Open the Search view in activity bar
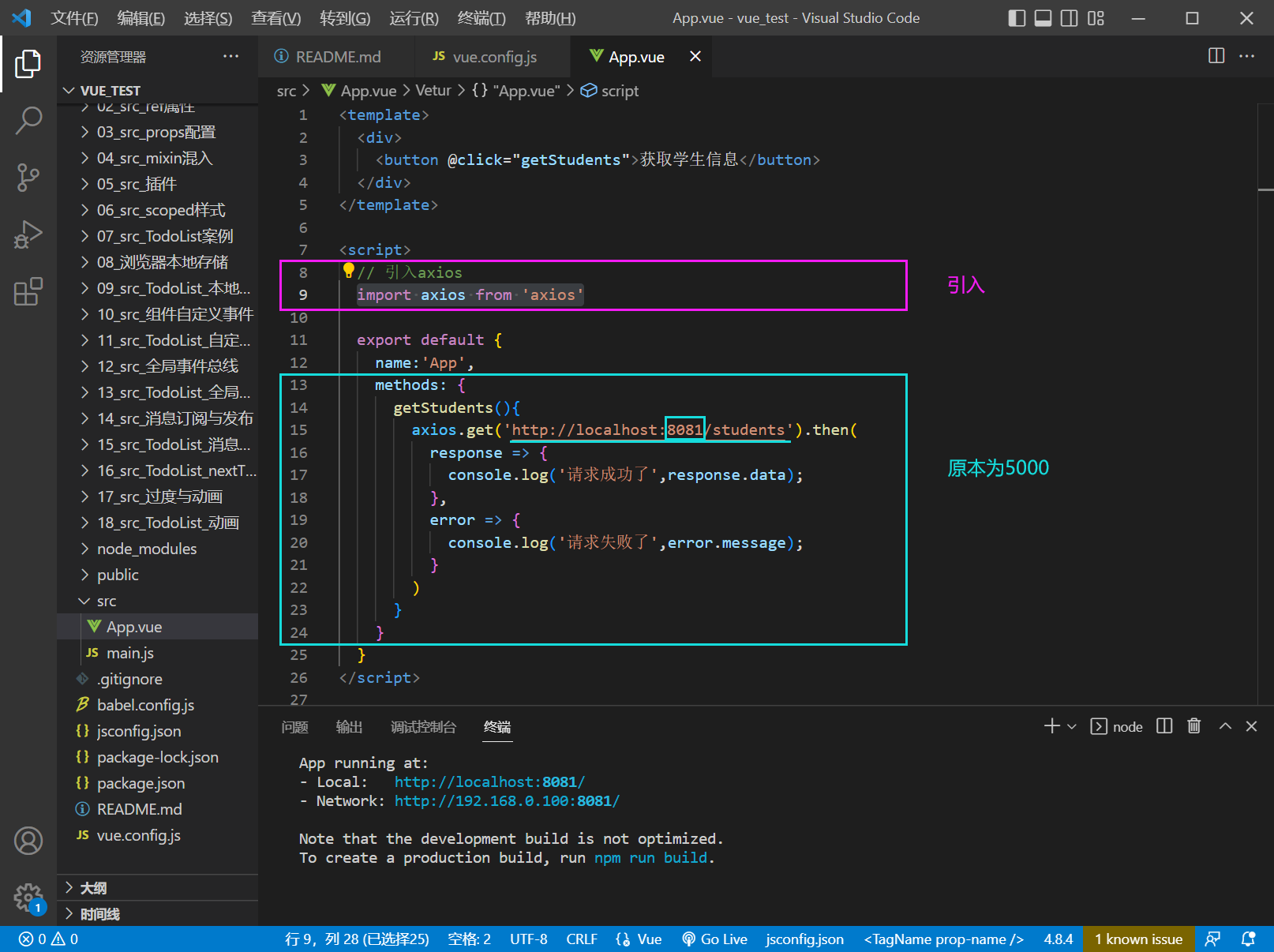Image resolution: width=1274 pixels, height=952 pixels. (28, 121)
